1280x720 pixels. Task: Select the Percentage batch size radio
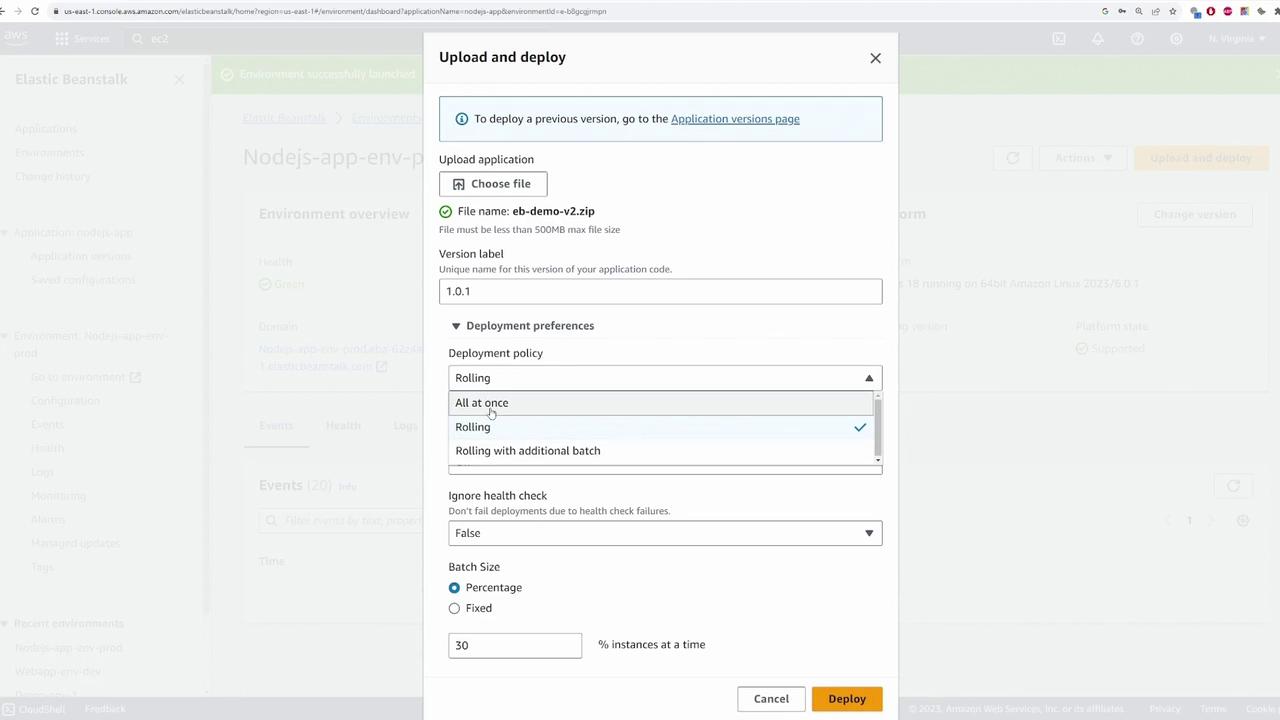coord(454,588)
